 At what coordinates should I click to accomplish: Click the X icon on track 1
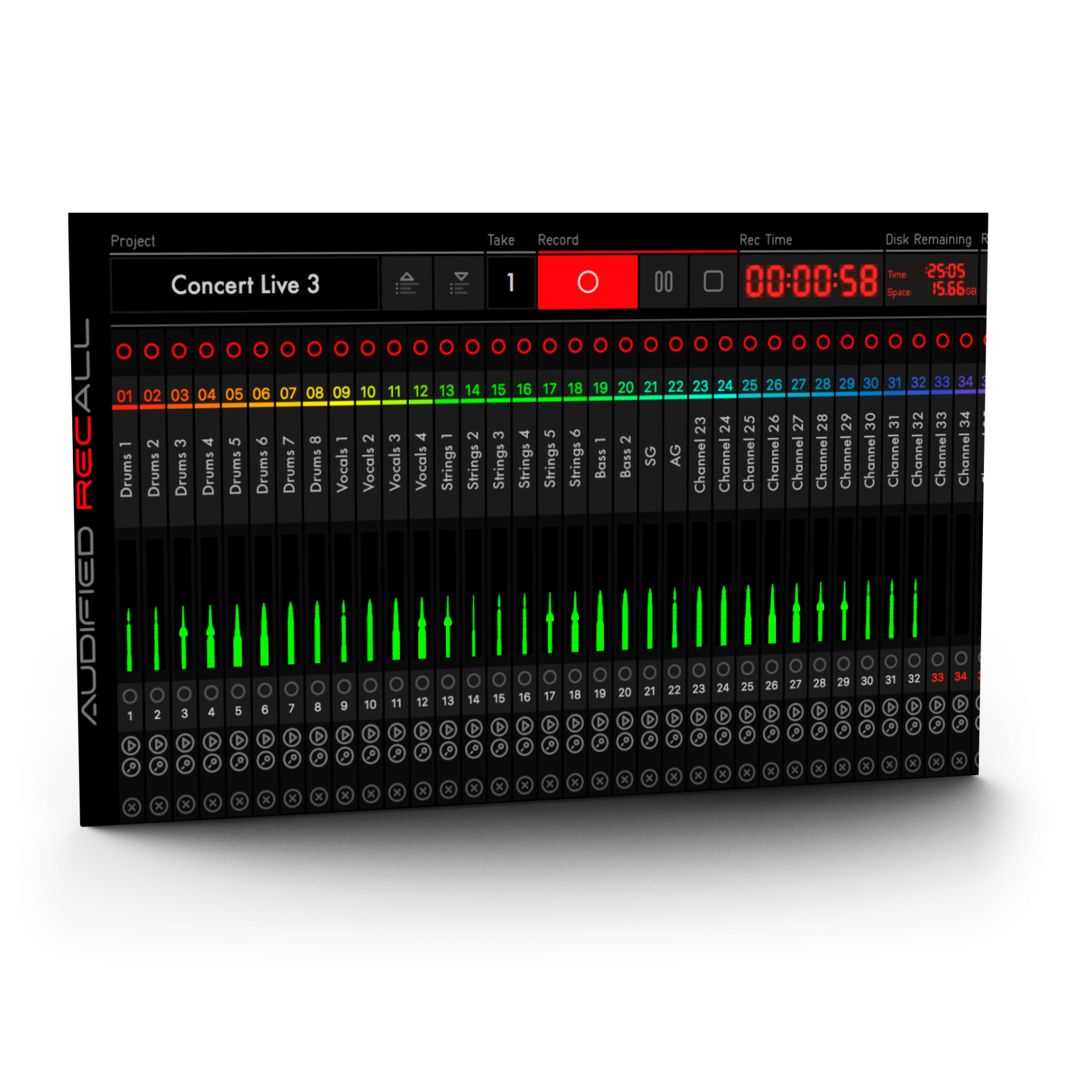coord(132,807)
